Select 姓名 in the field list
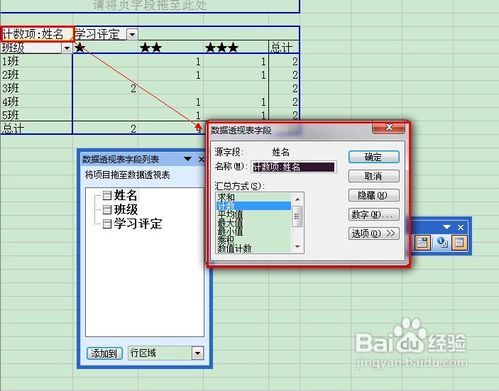 click(x=125, y=195)
